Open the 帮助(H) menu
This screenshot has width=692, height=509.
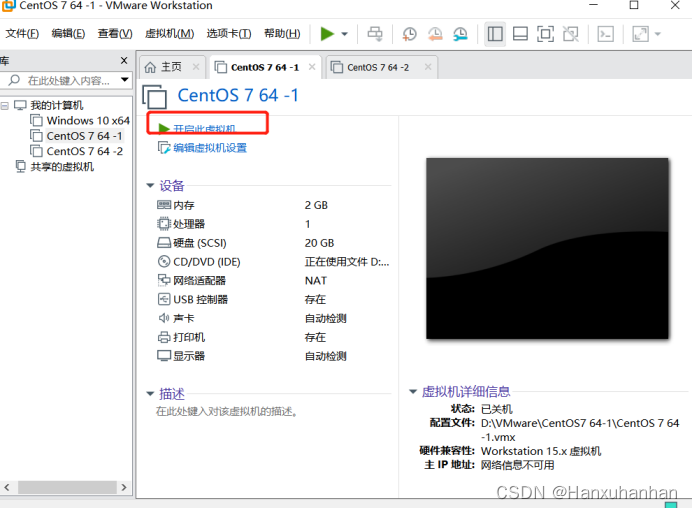(282, 34)
